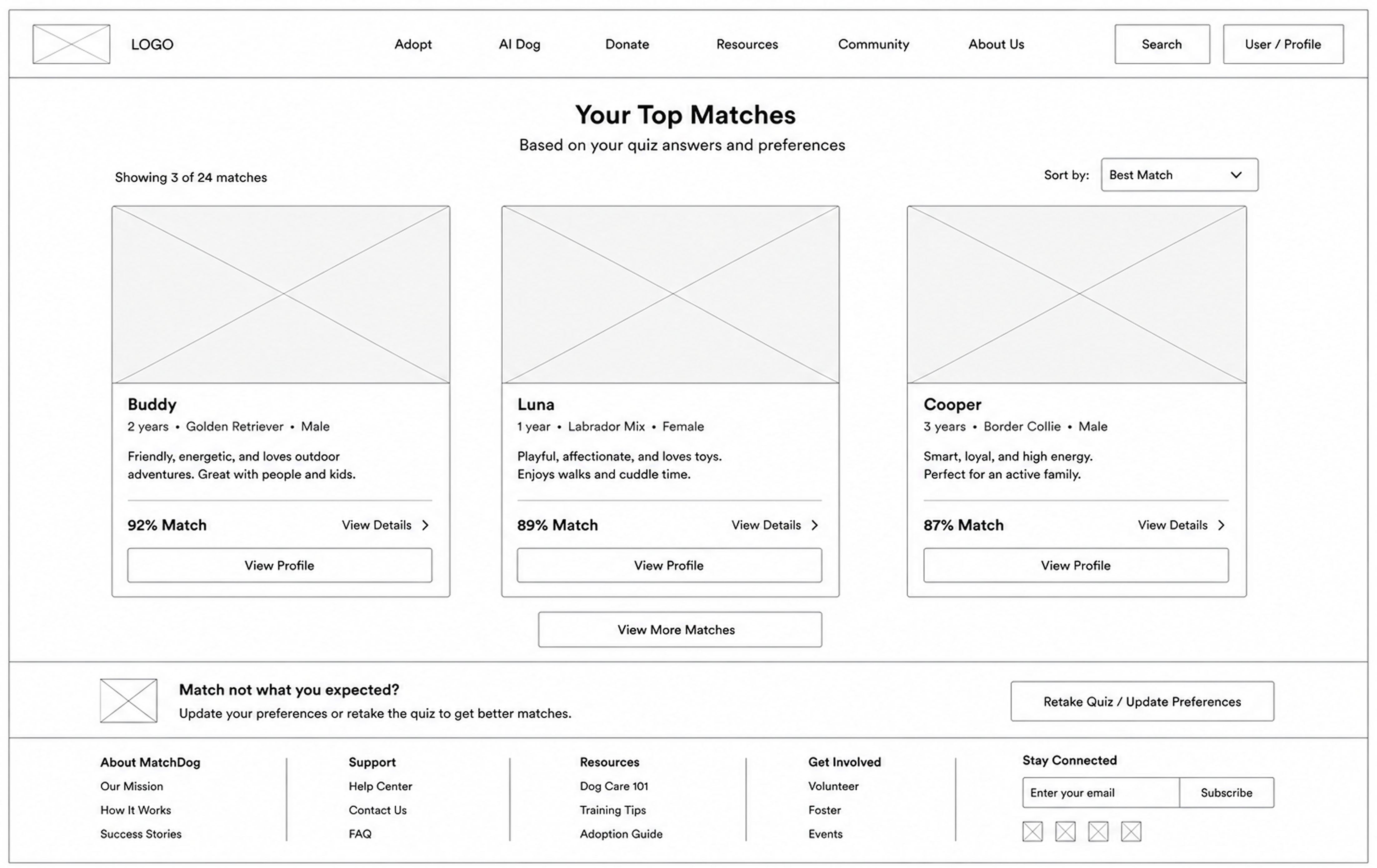The image size is (1377, 868).
Task: Open Cooper's photo placeholder
Action: tap(1077, 294)
